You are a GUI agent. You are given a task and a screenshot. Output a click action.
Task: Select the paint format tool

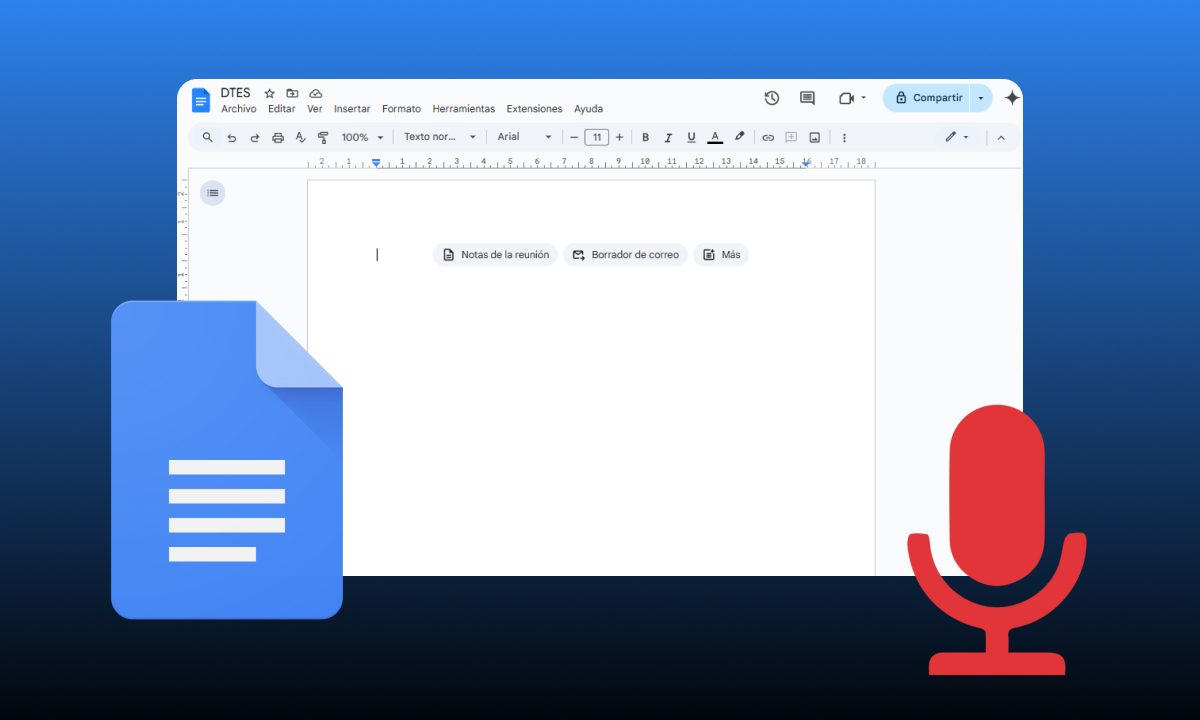pos(323,137)
